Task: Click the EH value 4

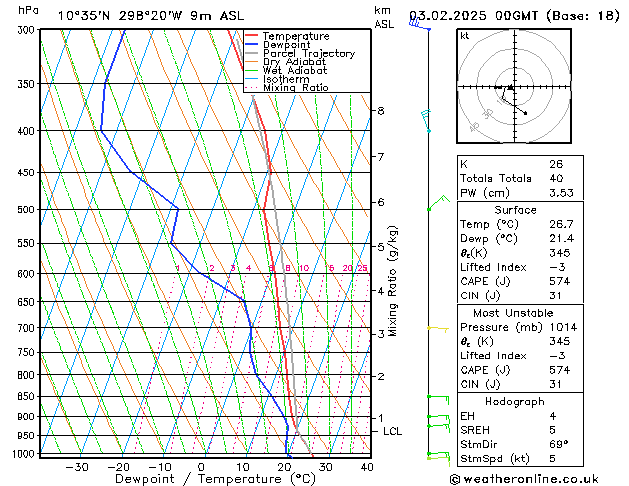Action: [x=553, y=416]
